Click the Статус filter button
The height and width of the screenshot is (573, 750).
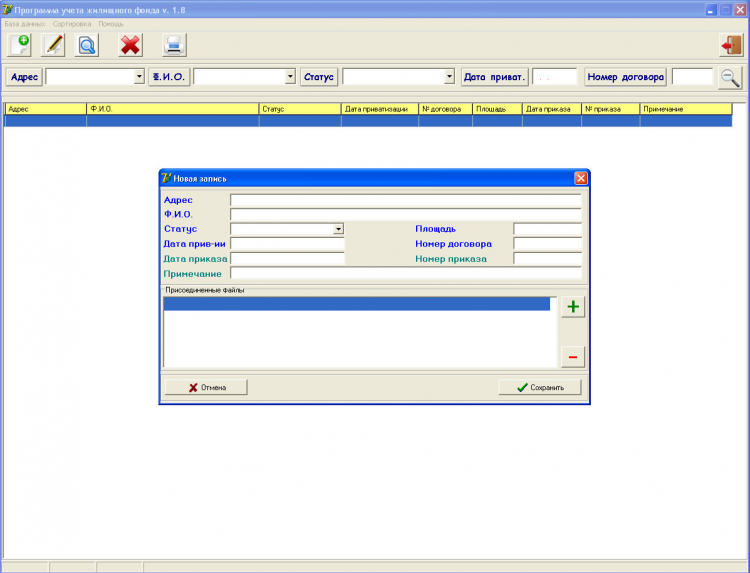pyautogui.click(x=319, y=77)
